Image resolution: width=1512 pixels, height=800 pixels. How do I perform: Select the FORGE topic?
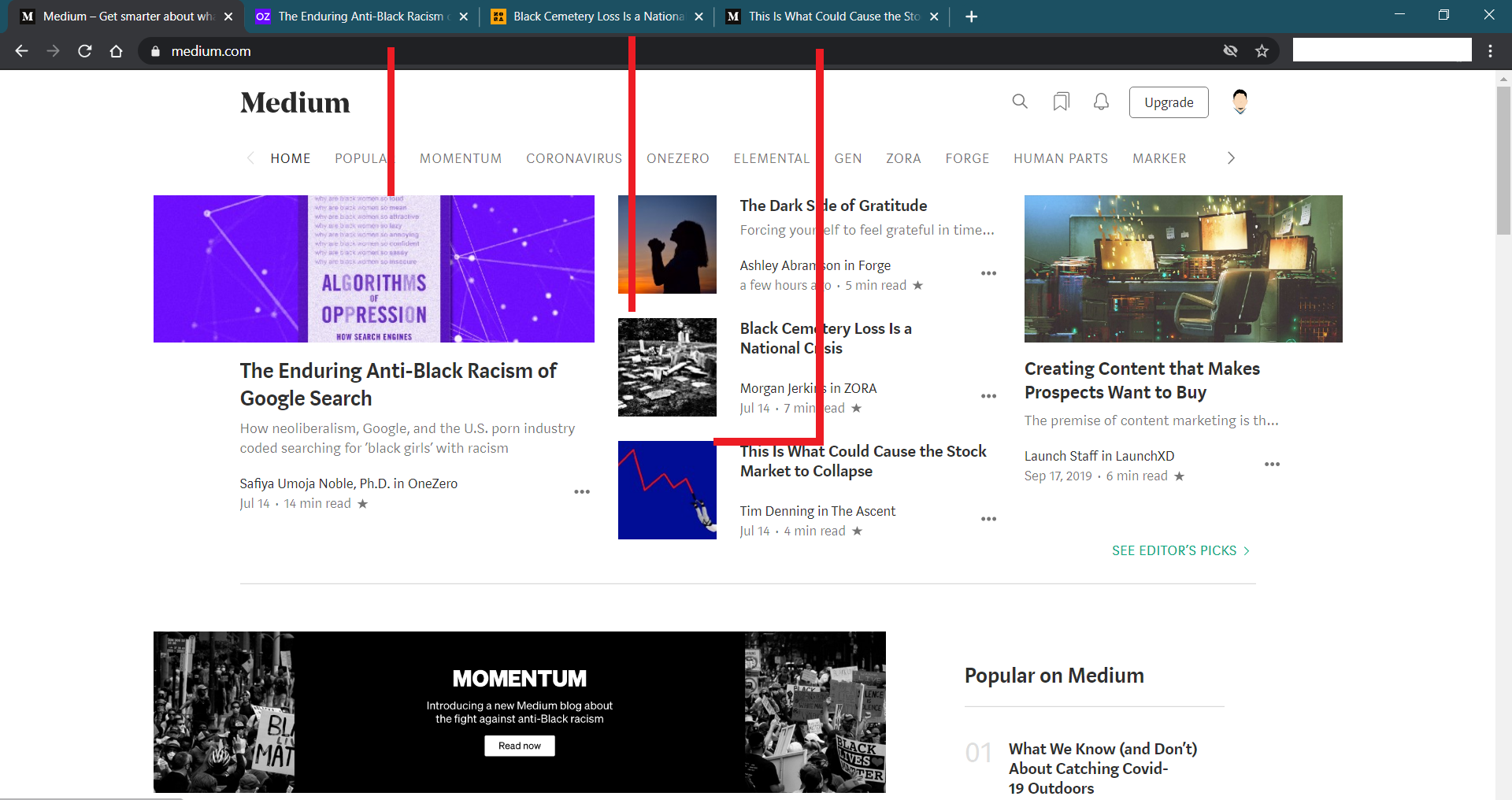967,158
